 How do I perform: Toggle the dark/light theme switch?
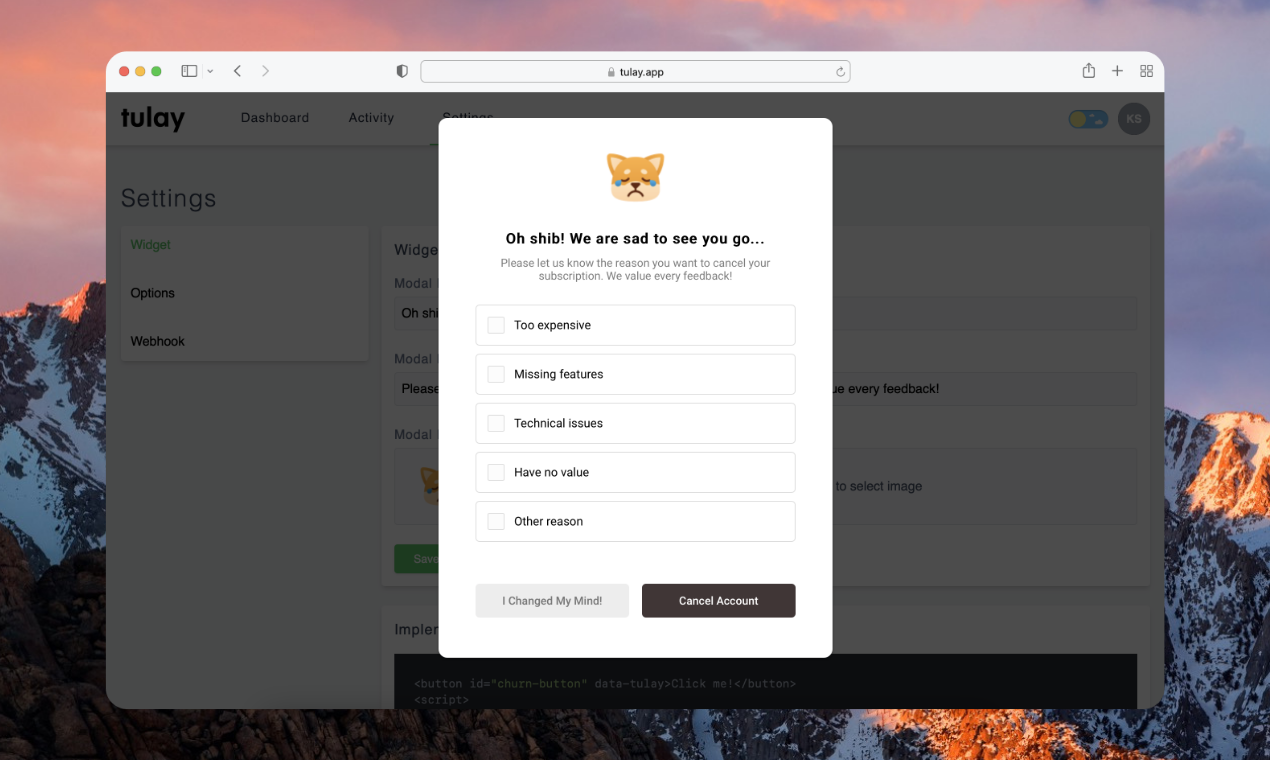(1088, 119)
